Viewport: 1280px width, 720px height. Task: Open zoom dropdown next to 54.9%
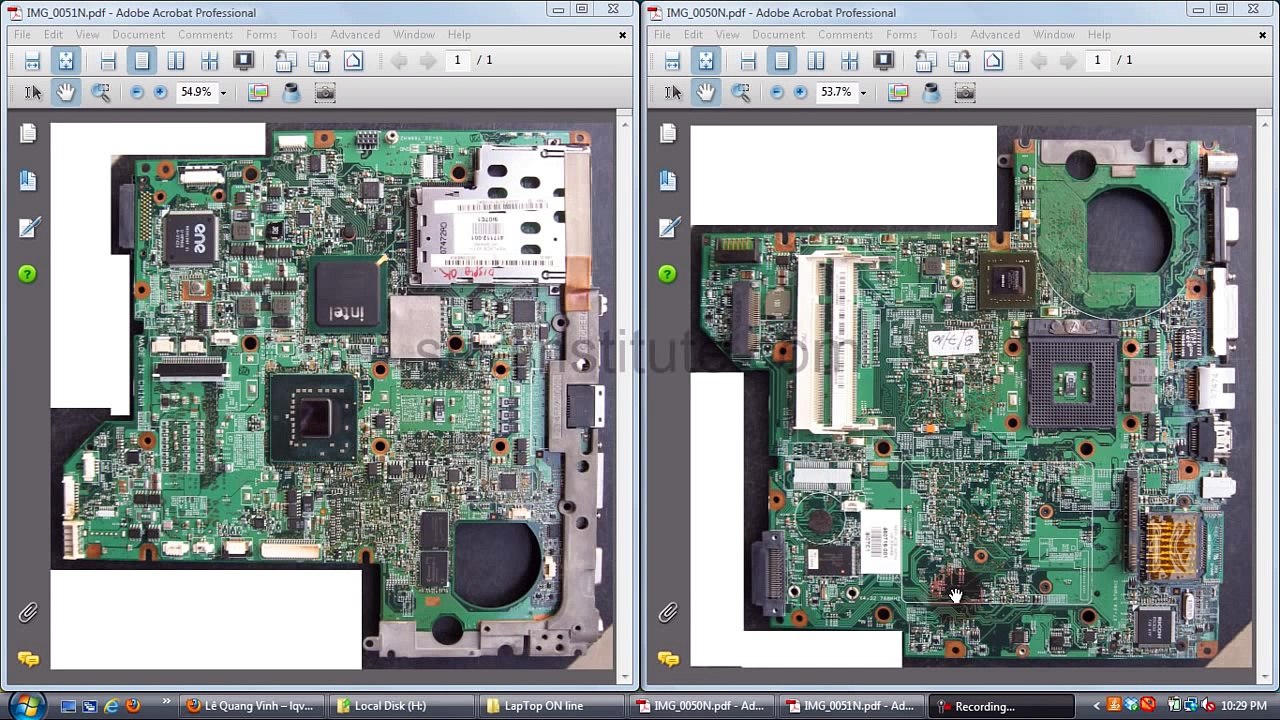click(x=223, y=93)
